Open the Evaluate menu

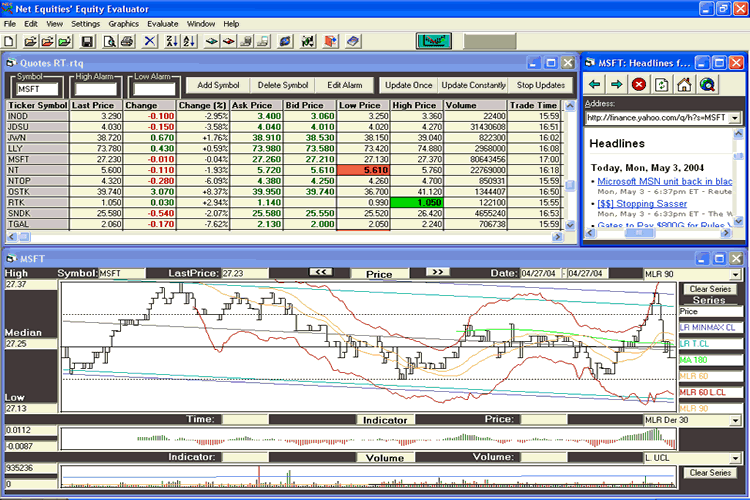[163, 23]
